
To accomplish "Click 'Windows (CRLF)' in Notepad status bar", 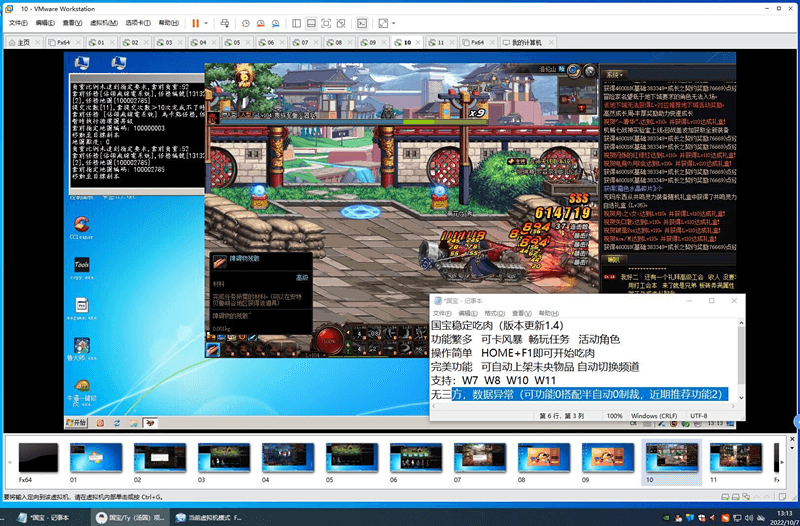I will pyautogui.click(x=654, y=415).
